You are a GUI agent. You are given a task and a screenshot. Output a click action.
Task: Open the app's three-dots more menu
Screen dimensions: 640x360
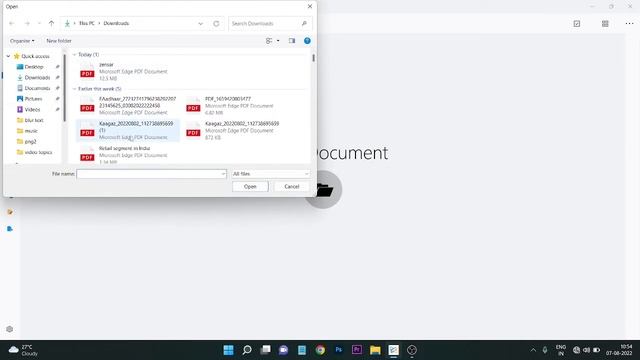pos(629,24)
